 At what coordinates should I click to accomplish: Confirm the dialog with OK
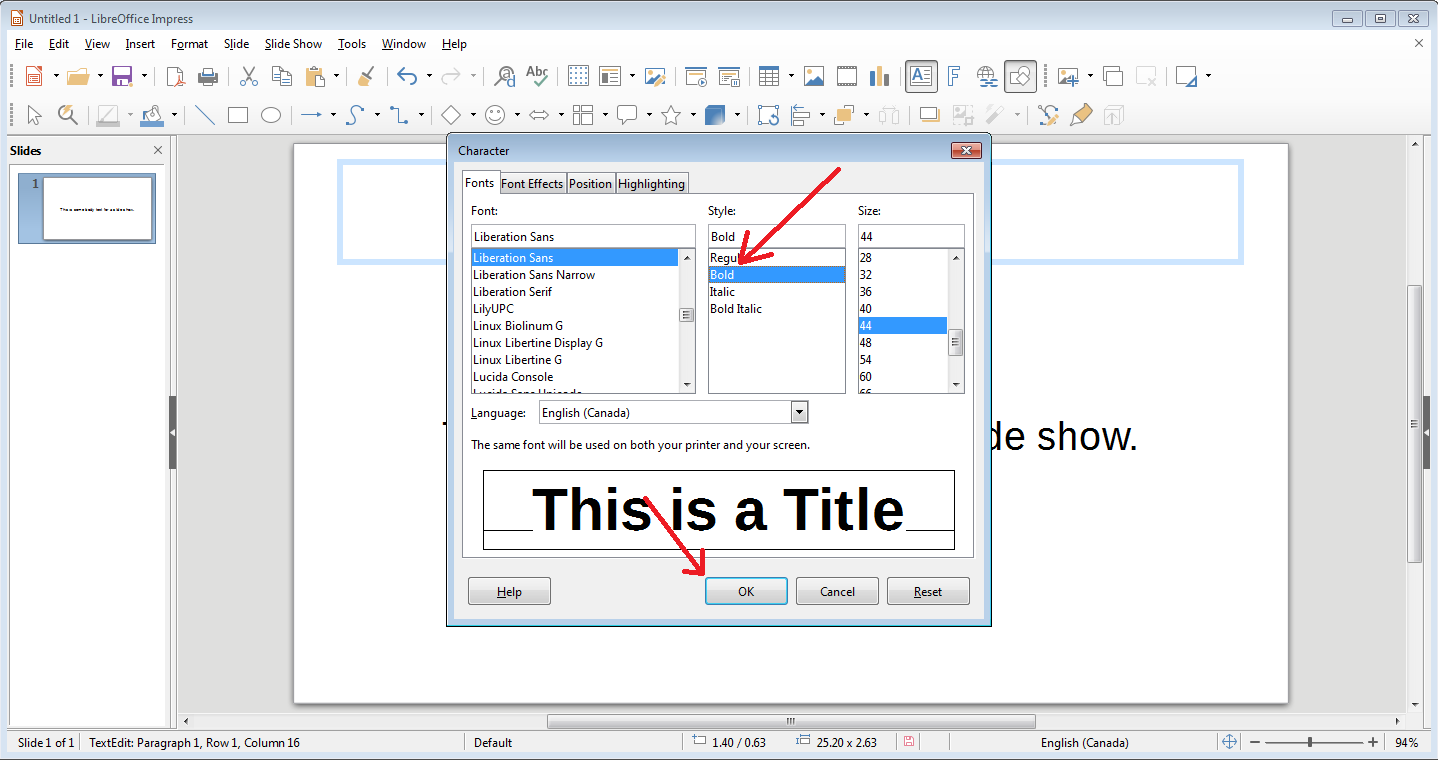pos(746,591)
